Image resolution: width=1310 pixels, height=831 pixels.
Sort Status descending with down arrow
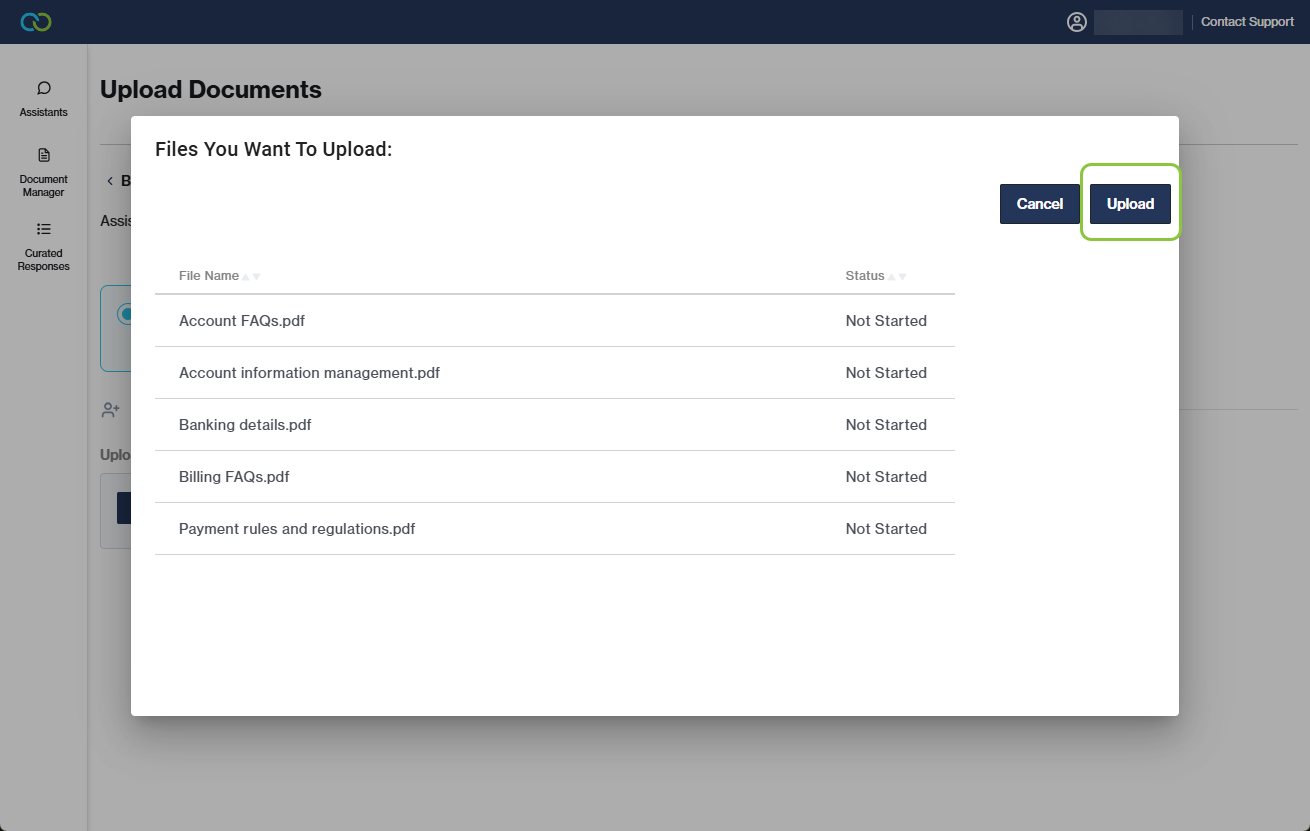tap(902, 277)
